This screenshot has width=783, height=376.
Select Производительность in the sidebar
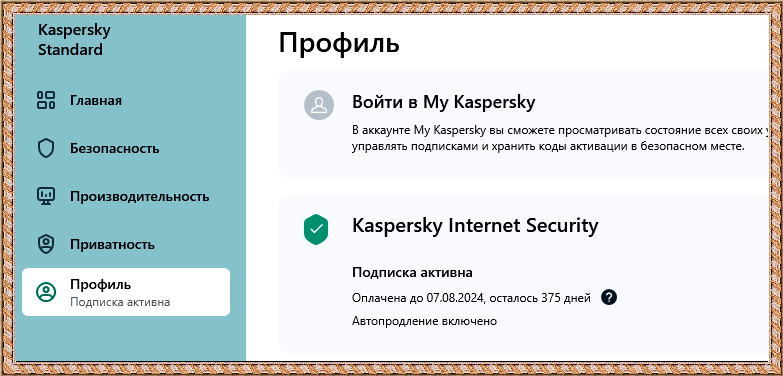(x=126, y=196)
